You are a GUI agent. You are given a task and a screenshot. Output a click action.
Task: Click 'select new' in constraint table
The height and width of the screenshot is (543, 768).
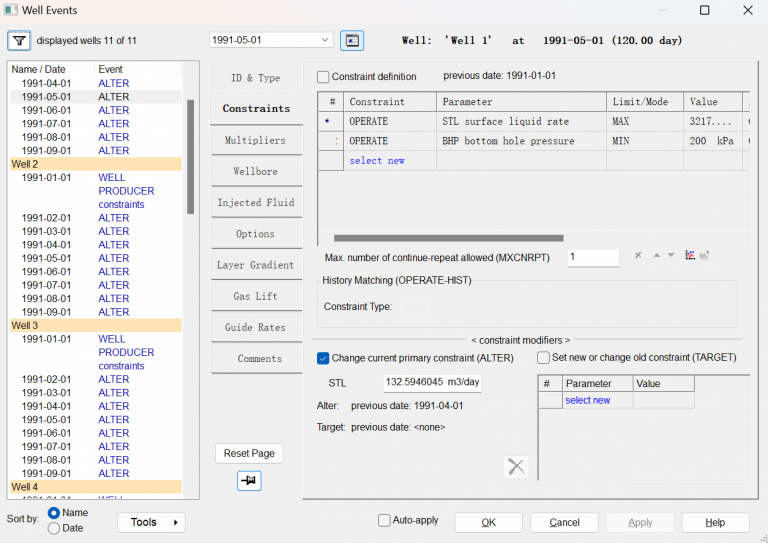pos(376,161)
